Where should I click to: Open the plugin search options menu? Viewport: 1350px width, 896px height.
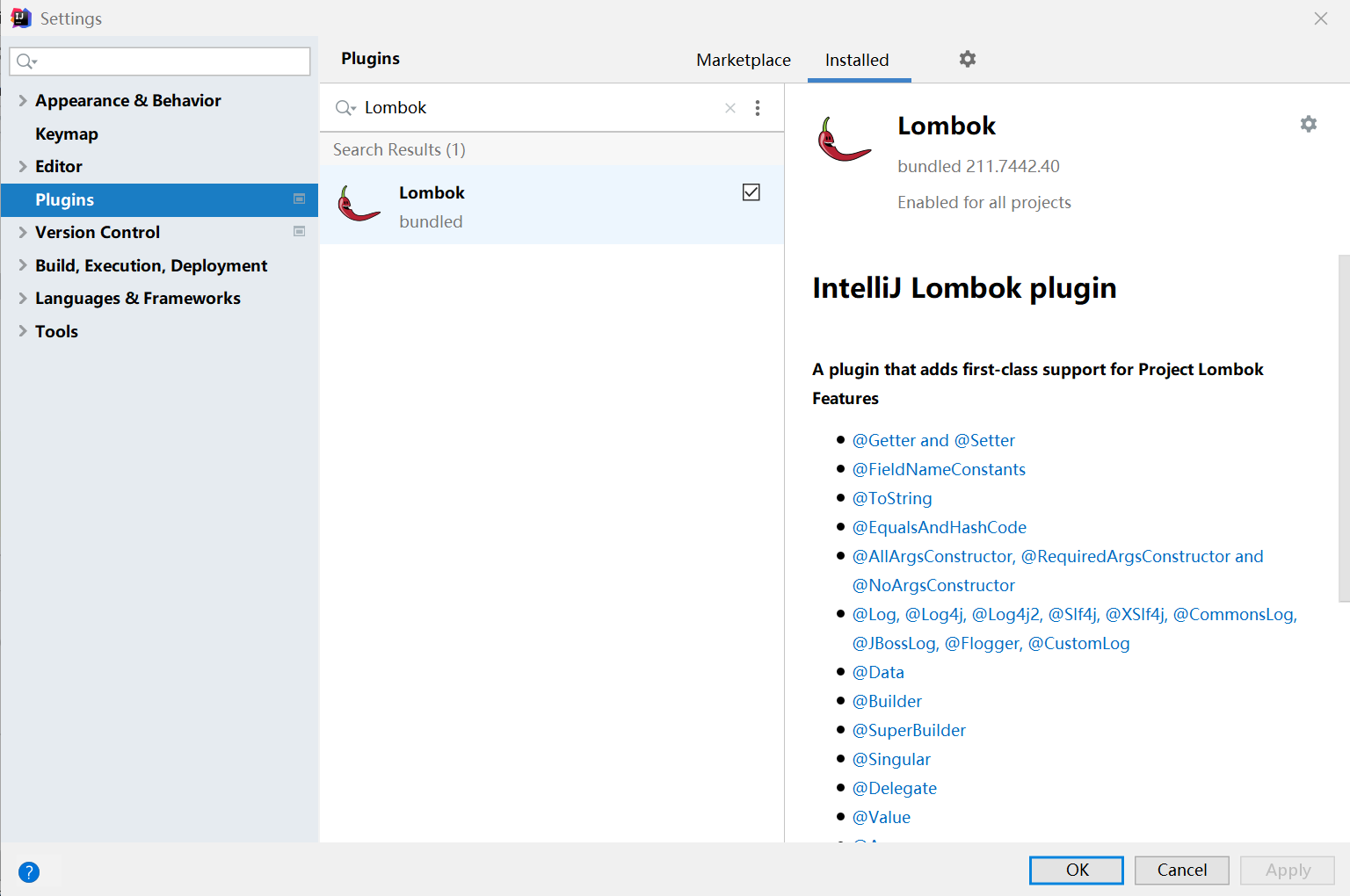click(758, 108)
